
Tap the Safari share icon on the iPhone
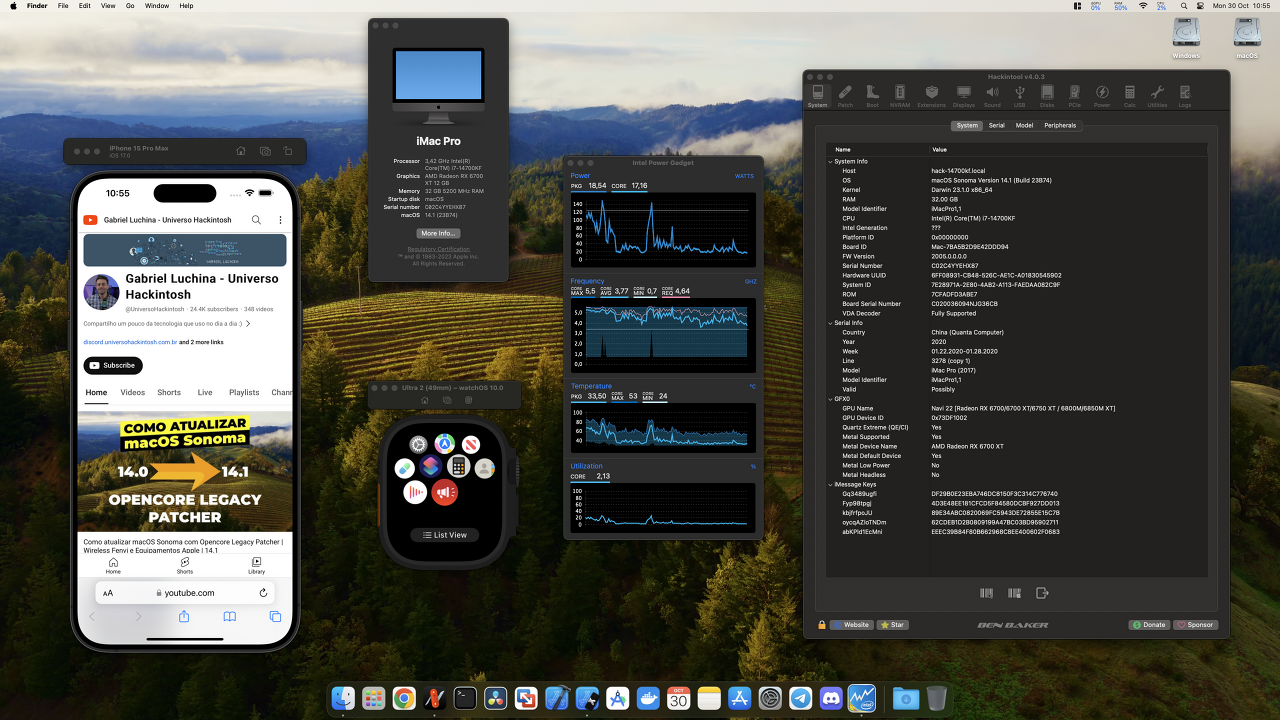click(x=184, y=617)
